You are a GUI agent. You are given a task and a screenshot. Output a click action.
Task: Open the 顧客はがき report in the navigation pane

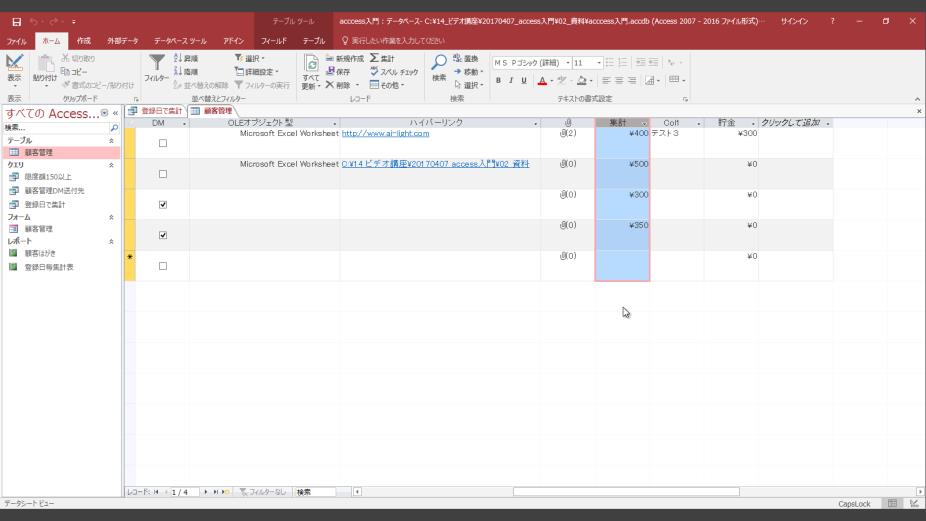click(40, 253)
